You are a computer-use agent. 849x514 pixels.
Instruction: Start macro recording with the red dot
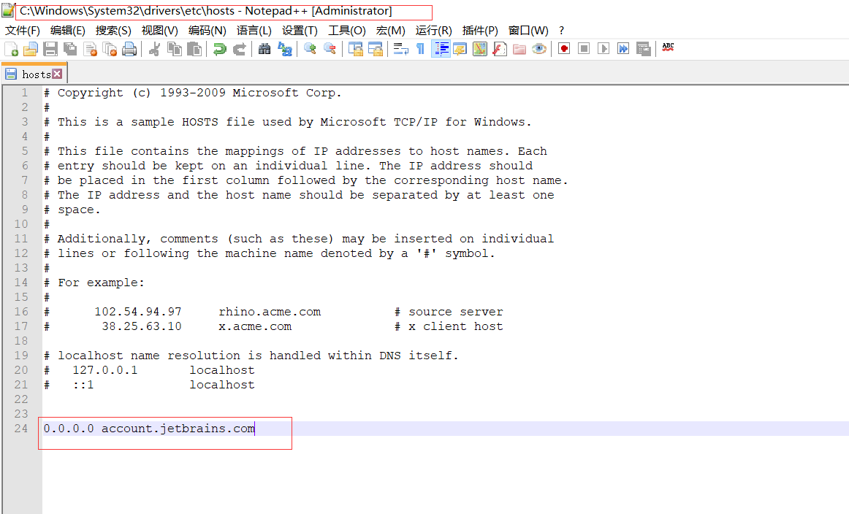click(564, 49)
